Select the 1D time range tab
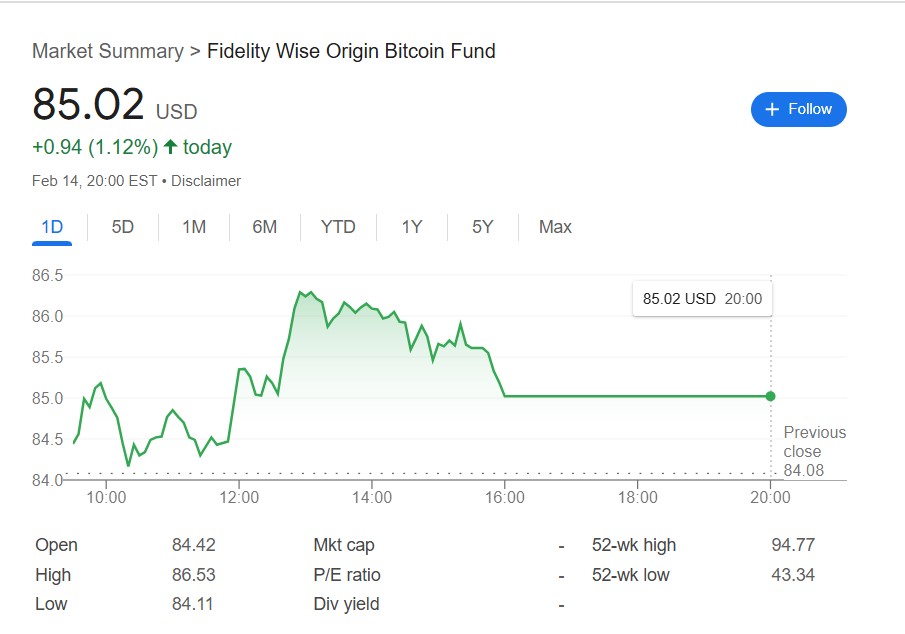This screenshot has height=634, width=905. [52, 227]
